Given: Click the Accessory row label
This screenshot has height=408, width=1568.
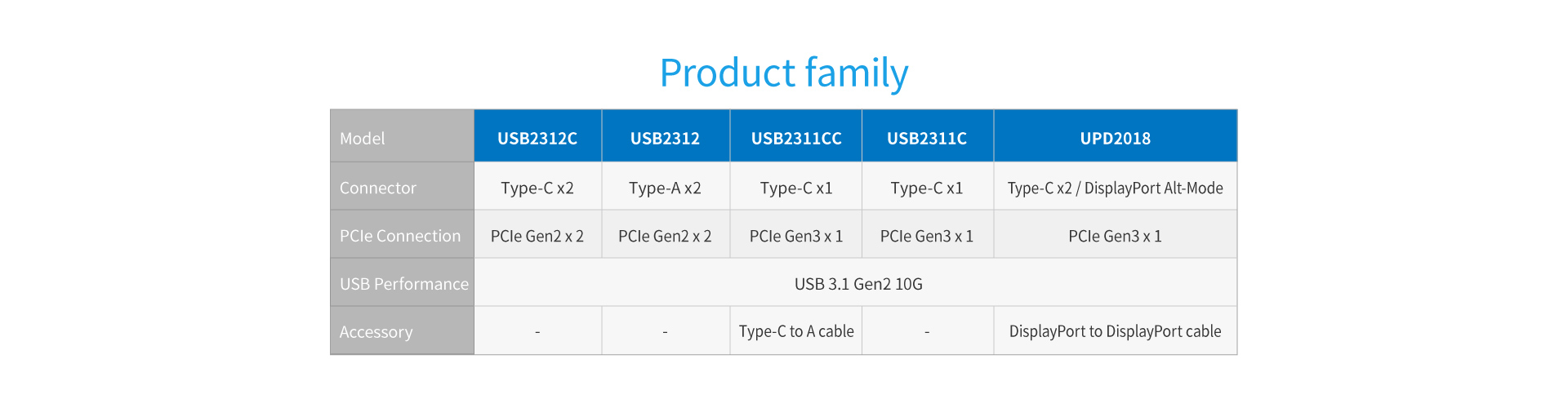Looking at the screenshot, I should [402, 330].
